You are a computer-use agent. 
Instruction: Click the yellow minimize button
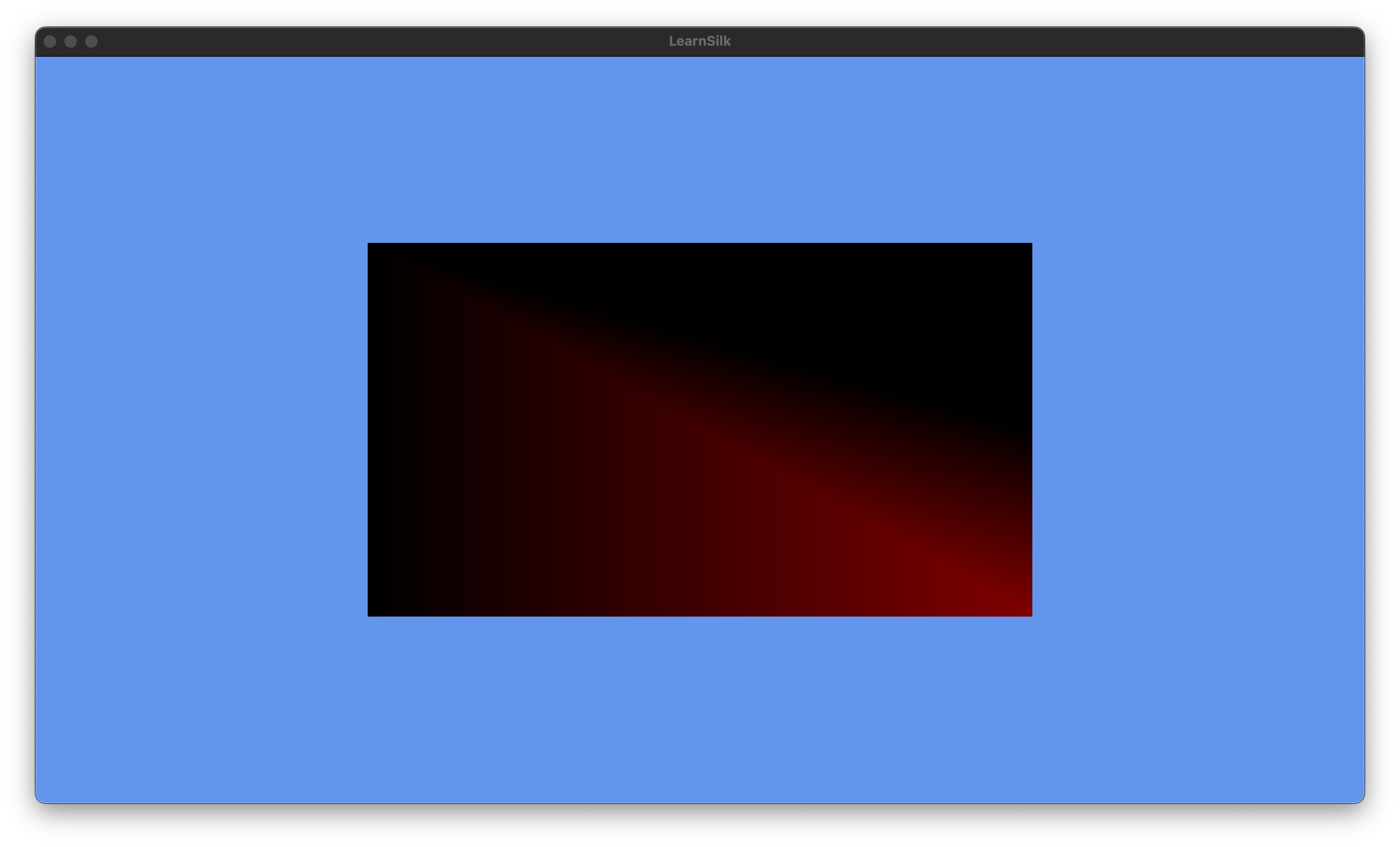72,40
